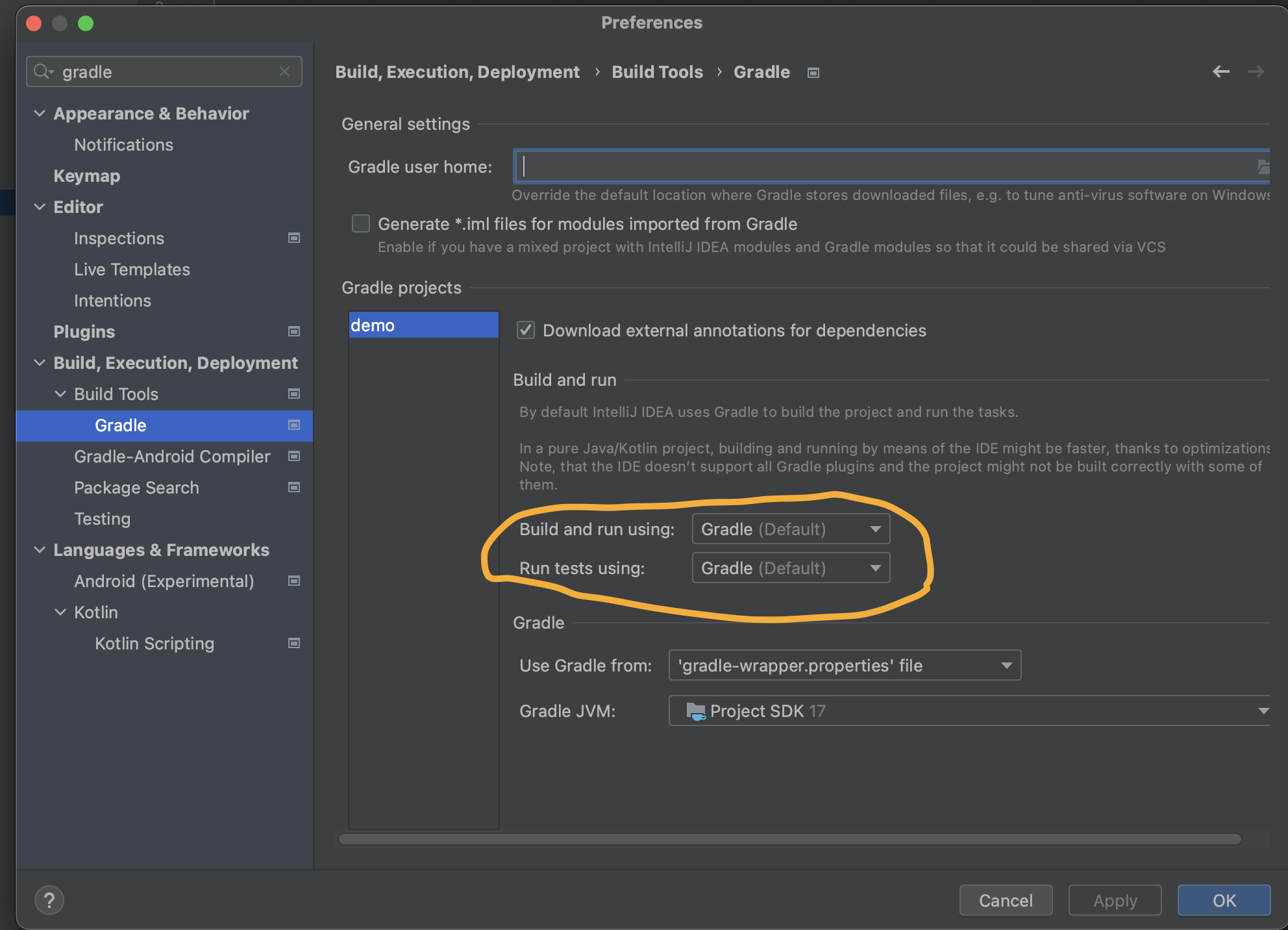The width and height of the screenshot is (1288, 930).
Task: Open Keymap settings
Action: coord(86,176)
